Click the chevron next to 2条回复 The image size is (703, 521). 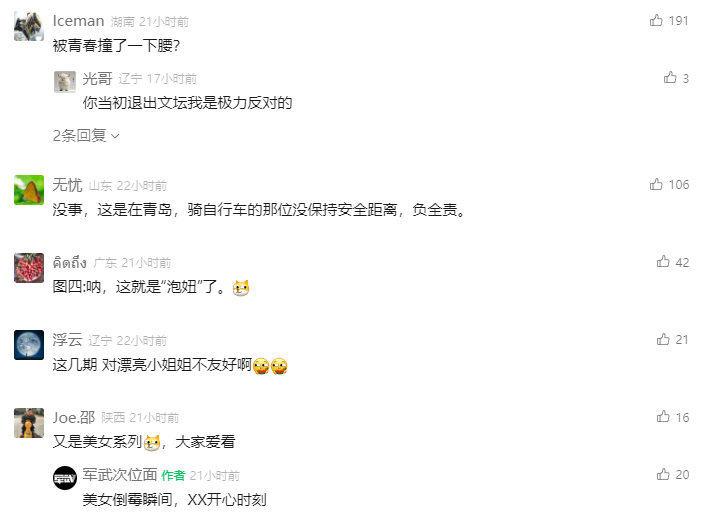[x=115, y=136]
